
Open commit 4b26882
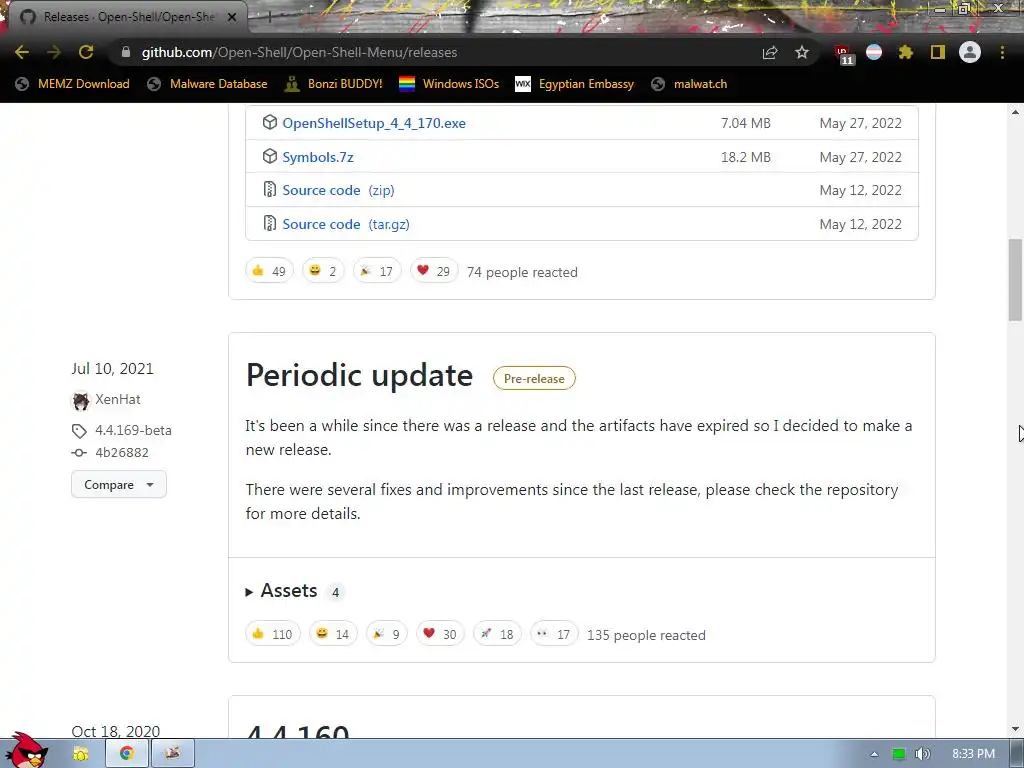[121, 453]
